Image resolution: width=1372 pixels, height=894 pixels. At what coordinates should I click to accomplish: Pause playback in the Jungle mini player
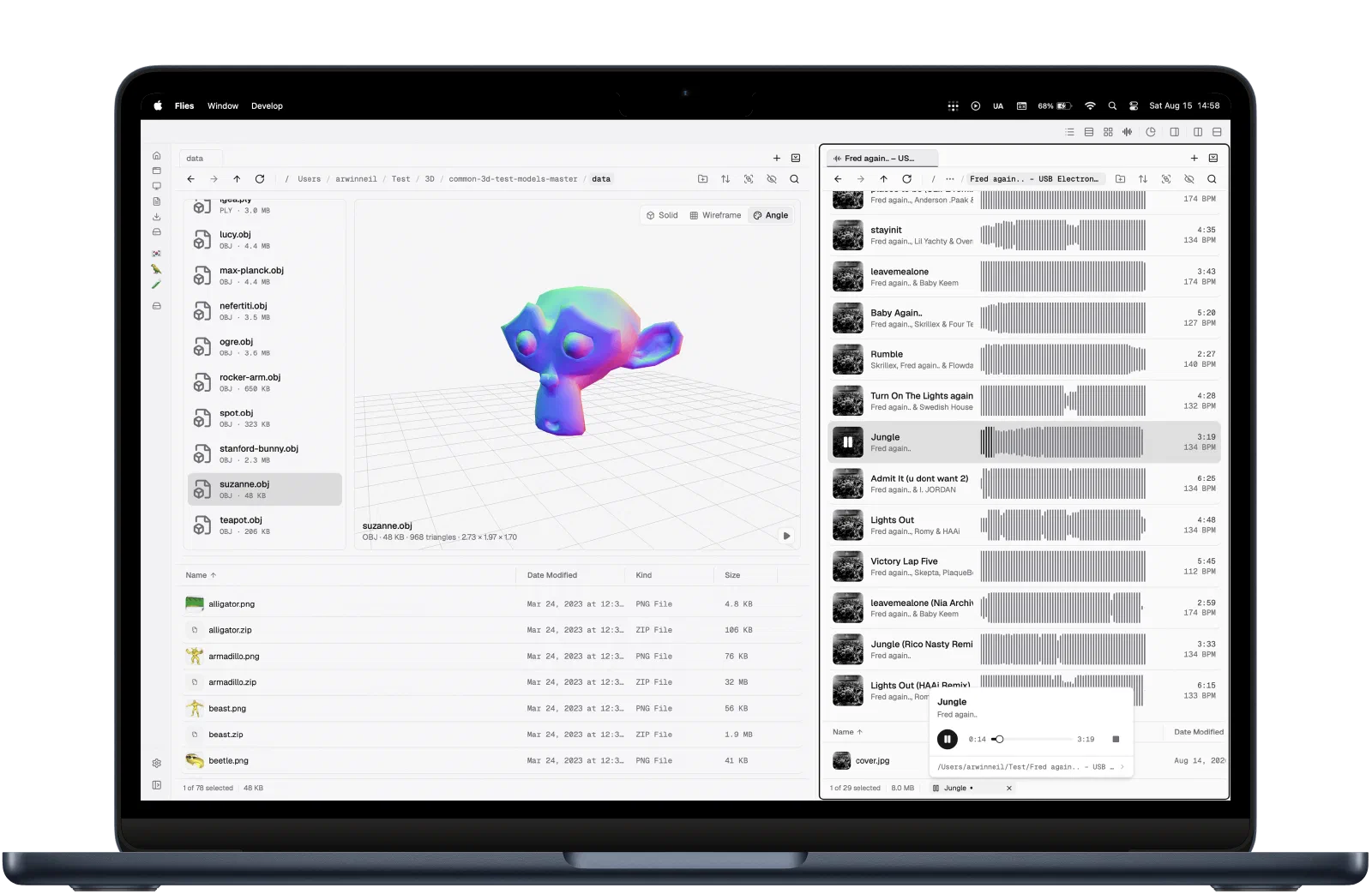point(948,739)
